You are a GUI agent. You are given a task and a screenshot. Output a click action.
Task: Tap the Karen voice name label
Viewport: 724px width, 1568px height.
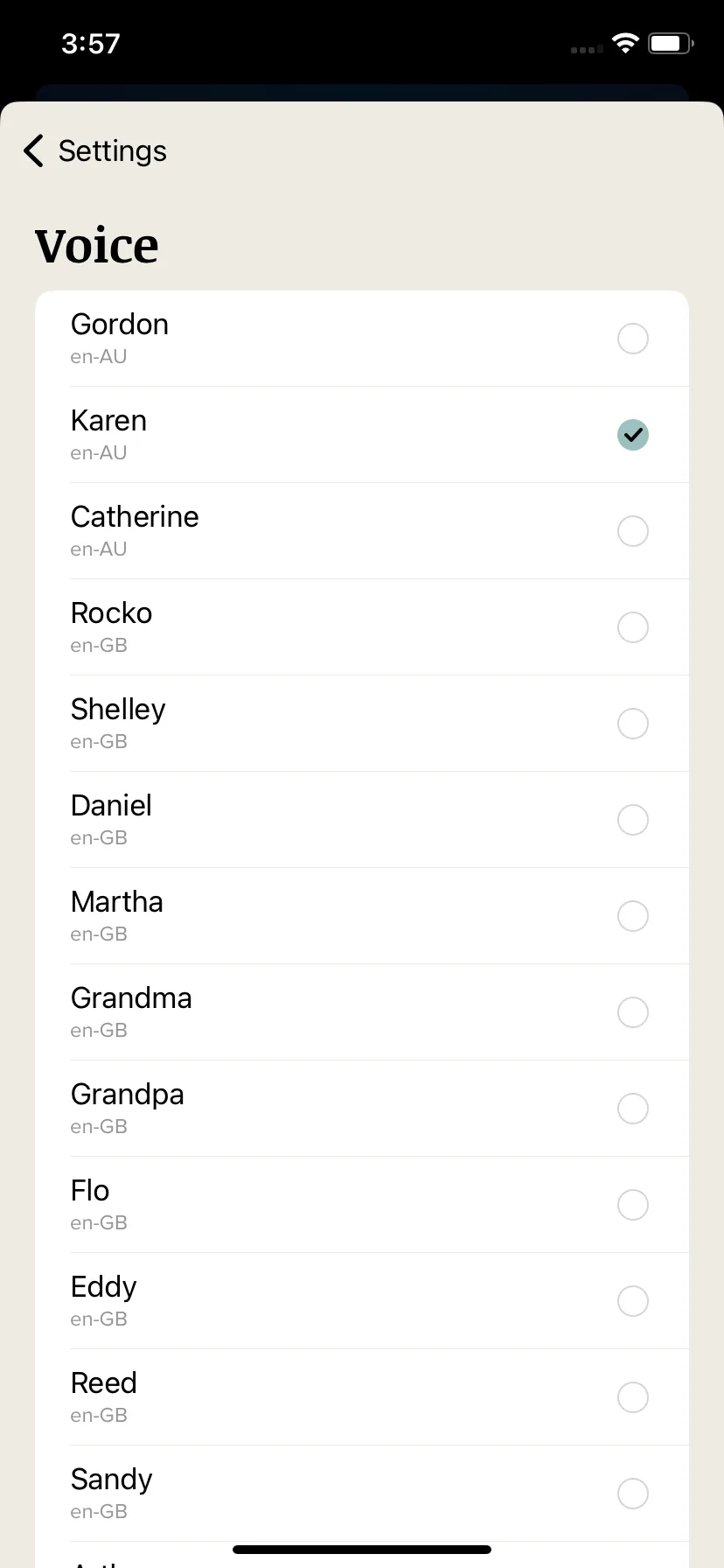[x=108, y=421]
